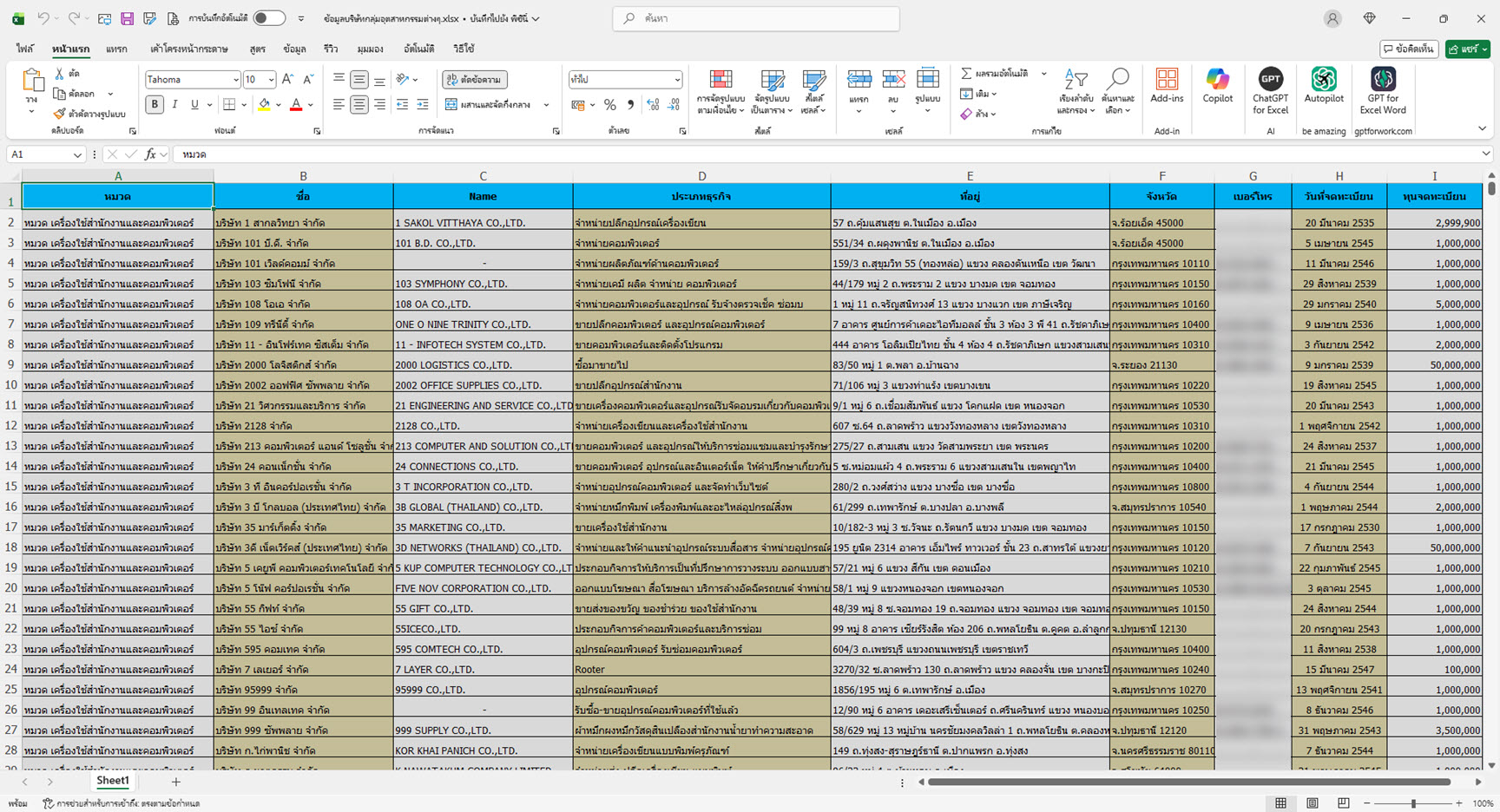Click the search box in title bar
1500x812 pixels.
[x=756, y=18]
